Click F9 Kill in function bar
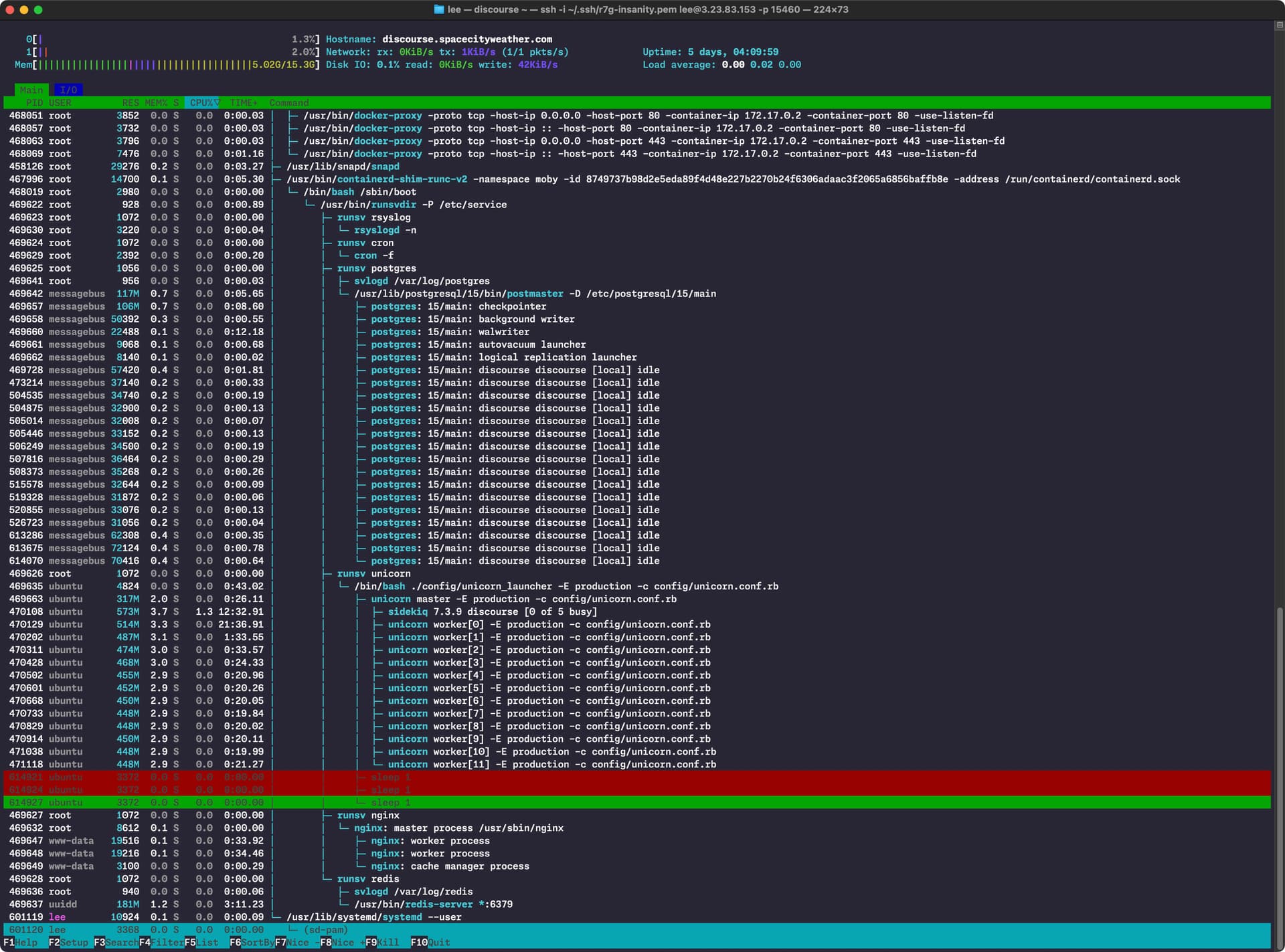This screenshot has width=1285, height=952. coord(382,942)
